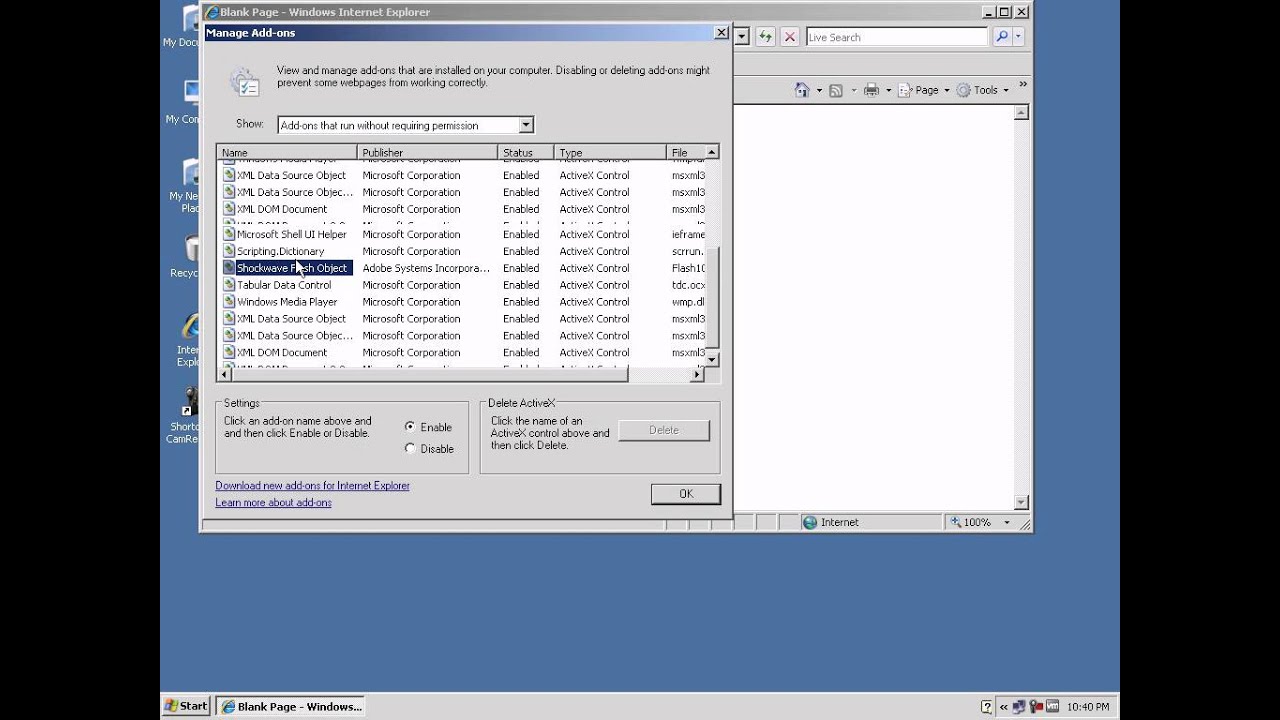Sort list by Publisher column header
The height and width of the screenshot is (720, 1280).
tap(427, 152)
